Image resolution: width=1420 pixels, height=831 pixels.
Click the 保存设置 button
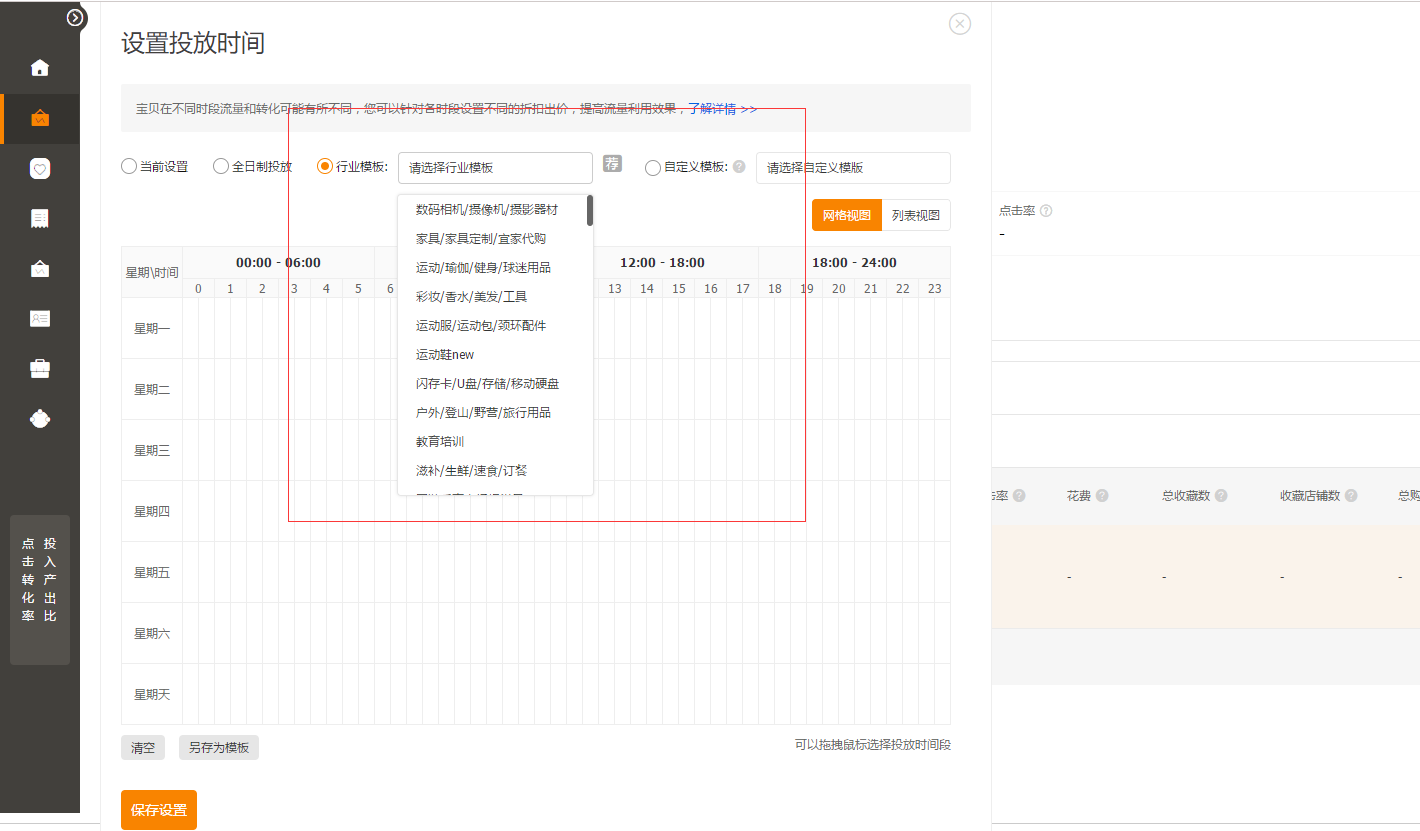point(159,810)
